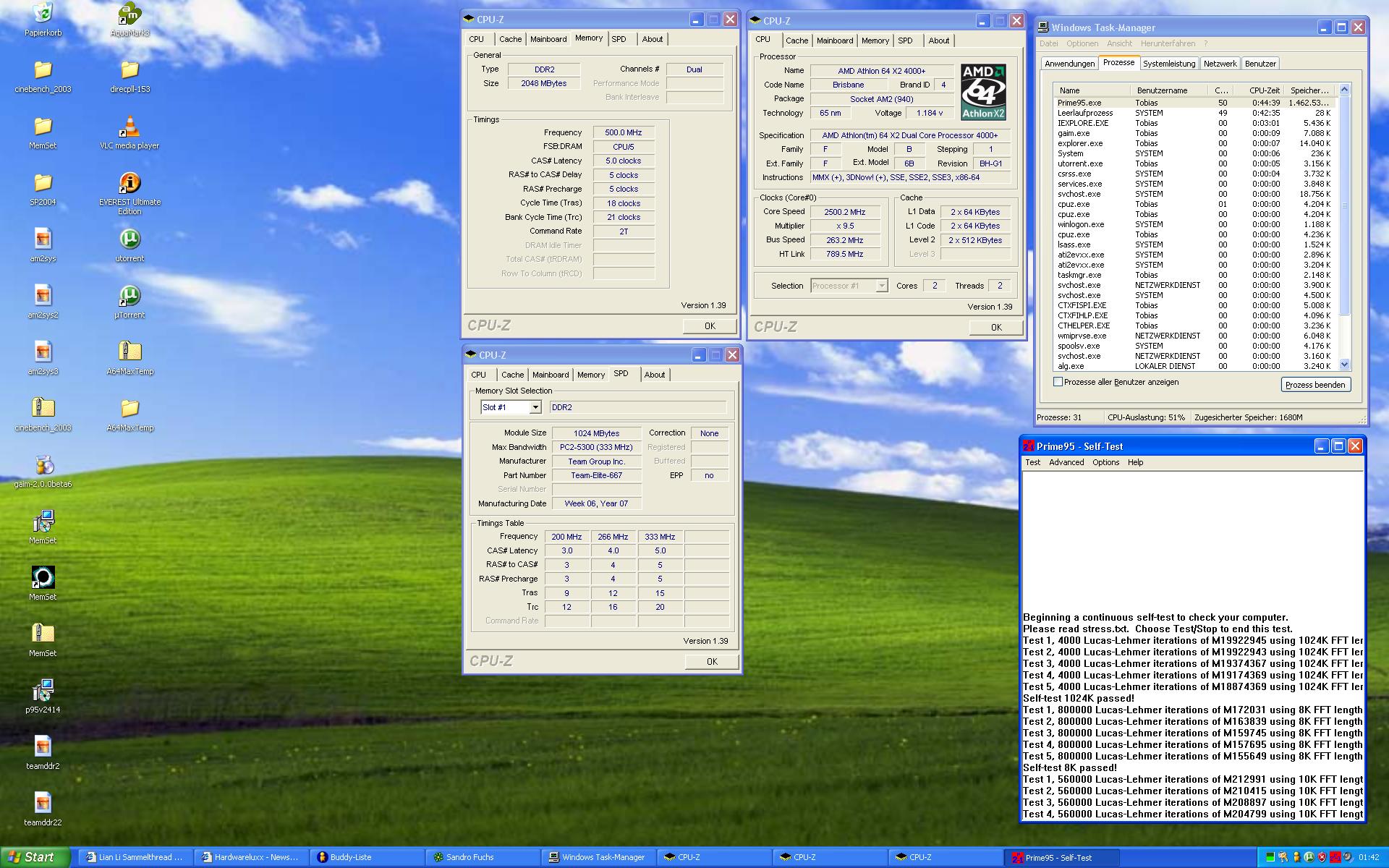Open About tab in CPU-Z CPU window

point(939,41)
